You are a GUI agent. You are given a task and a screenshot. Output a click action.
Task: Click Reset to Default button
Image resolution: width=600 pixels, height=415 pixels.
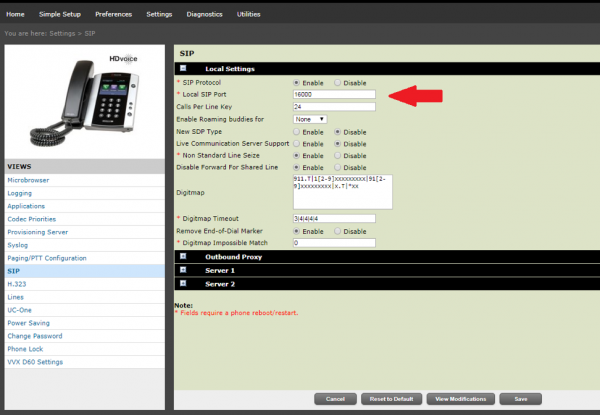pyautogui.click(x=391, y=399)
